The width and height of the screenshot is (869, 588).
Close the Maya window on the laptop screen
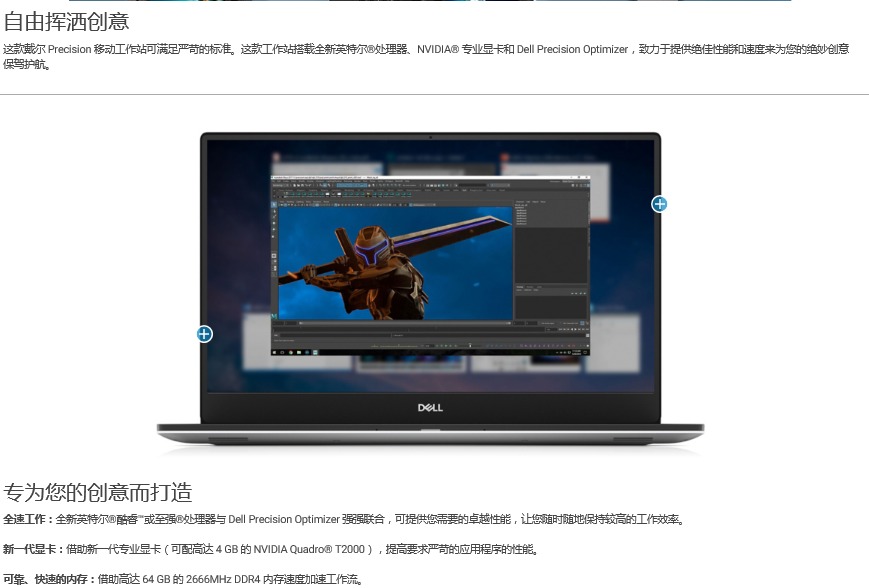pyautogui.click(x=586, y=178)
